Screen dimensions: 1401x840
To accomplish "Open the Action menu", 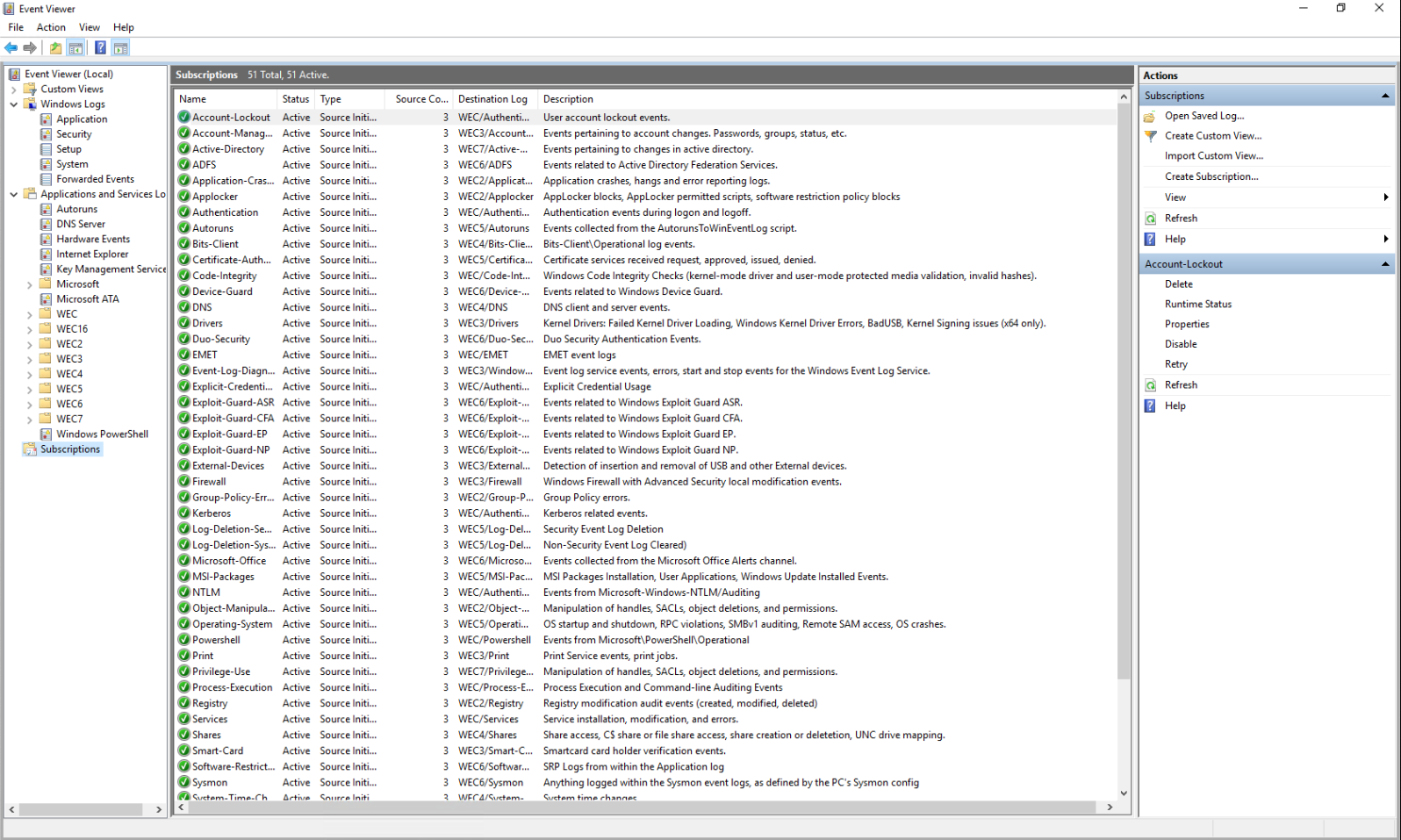I will tap(51, 27).
